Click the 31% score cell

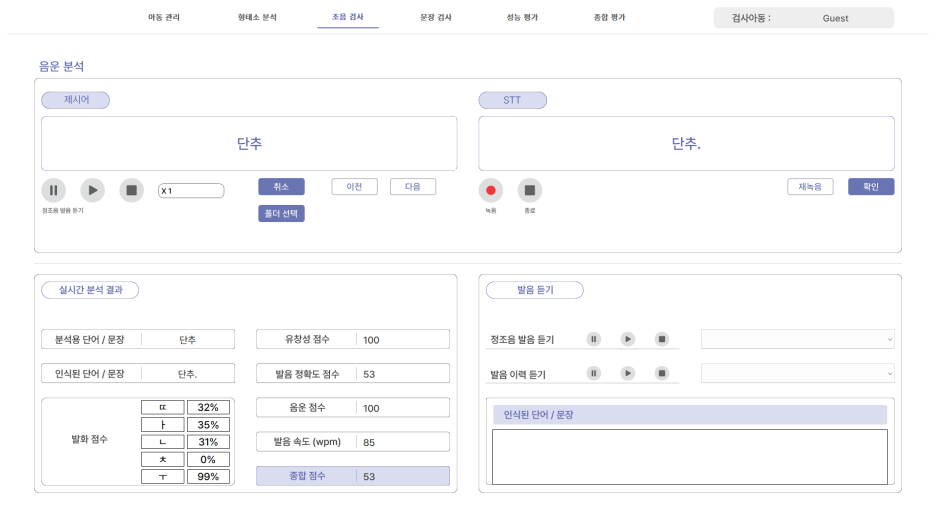coord(208,442)
